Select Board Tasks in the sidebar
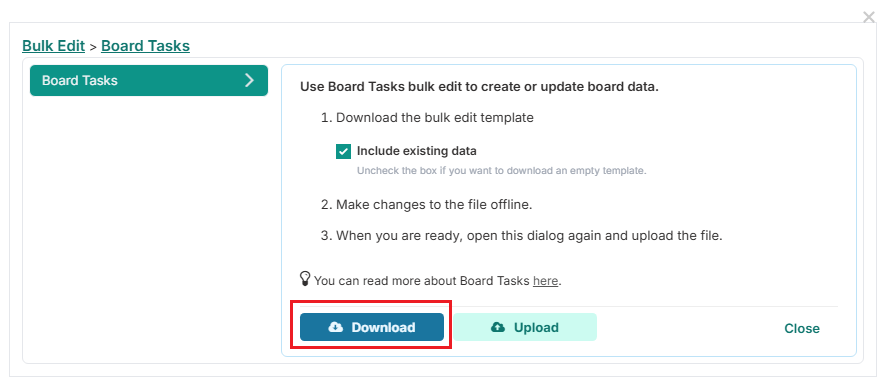Screen dimensions: 890x381 pos(149,80)
